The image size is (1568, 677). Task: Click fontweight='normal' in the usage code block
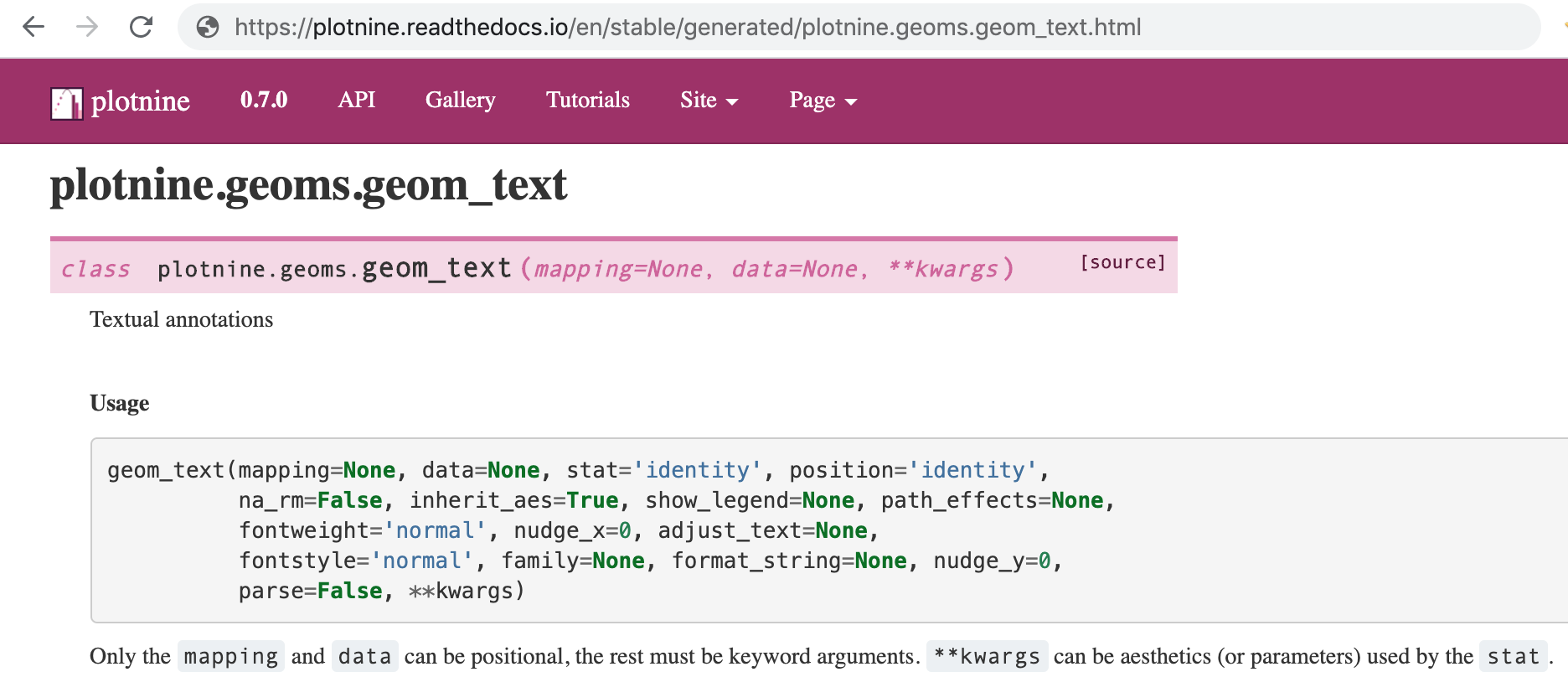(x=362, y=530)
